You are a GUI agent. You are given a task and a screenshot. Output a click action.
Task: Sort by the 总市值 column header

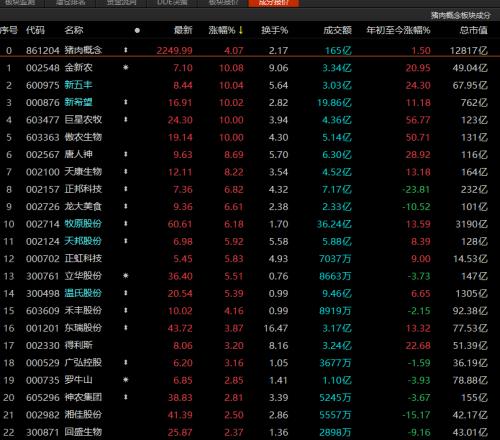(473, 30)
